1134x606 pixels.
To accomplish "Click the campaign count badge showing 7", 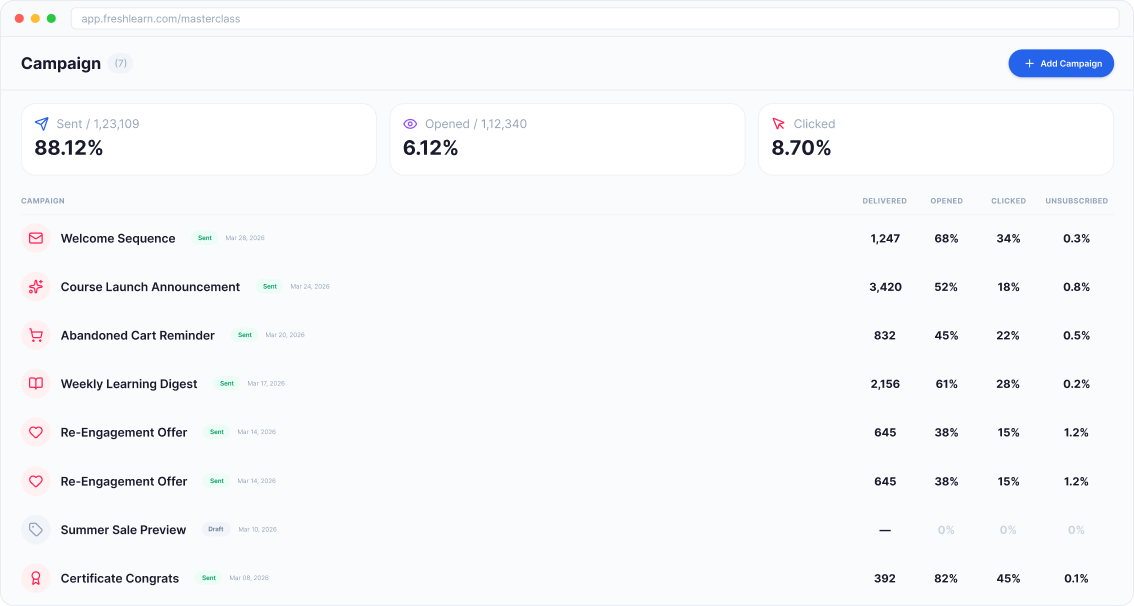I will pyautogui.click(x=120, y=63).
